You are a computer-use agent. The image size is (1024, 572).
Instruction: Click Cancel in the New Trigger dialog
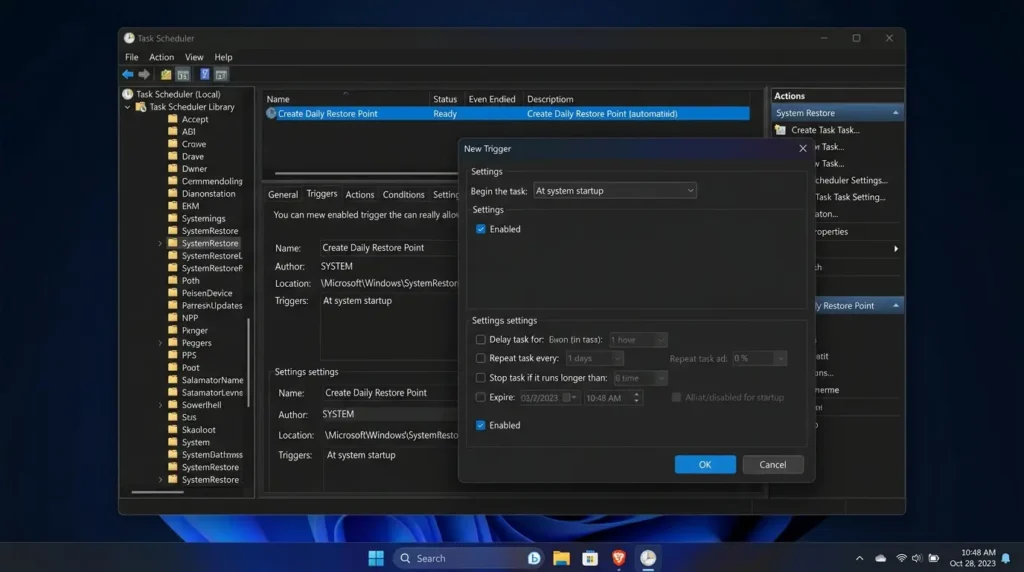pyautogui.click(x=773, y=464)
